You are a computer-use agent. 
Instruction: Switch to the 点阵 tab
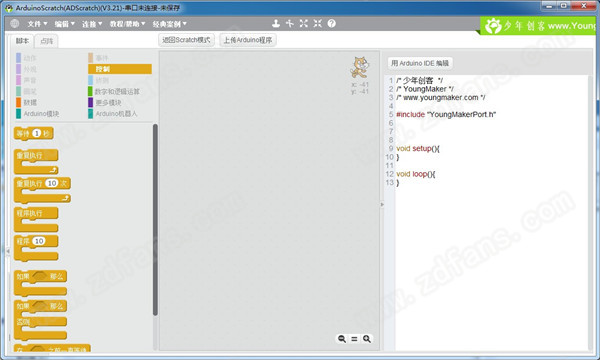[x=47, y=41]
